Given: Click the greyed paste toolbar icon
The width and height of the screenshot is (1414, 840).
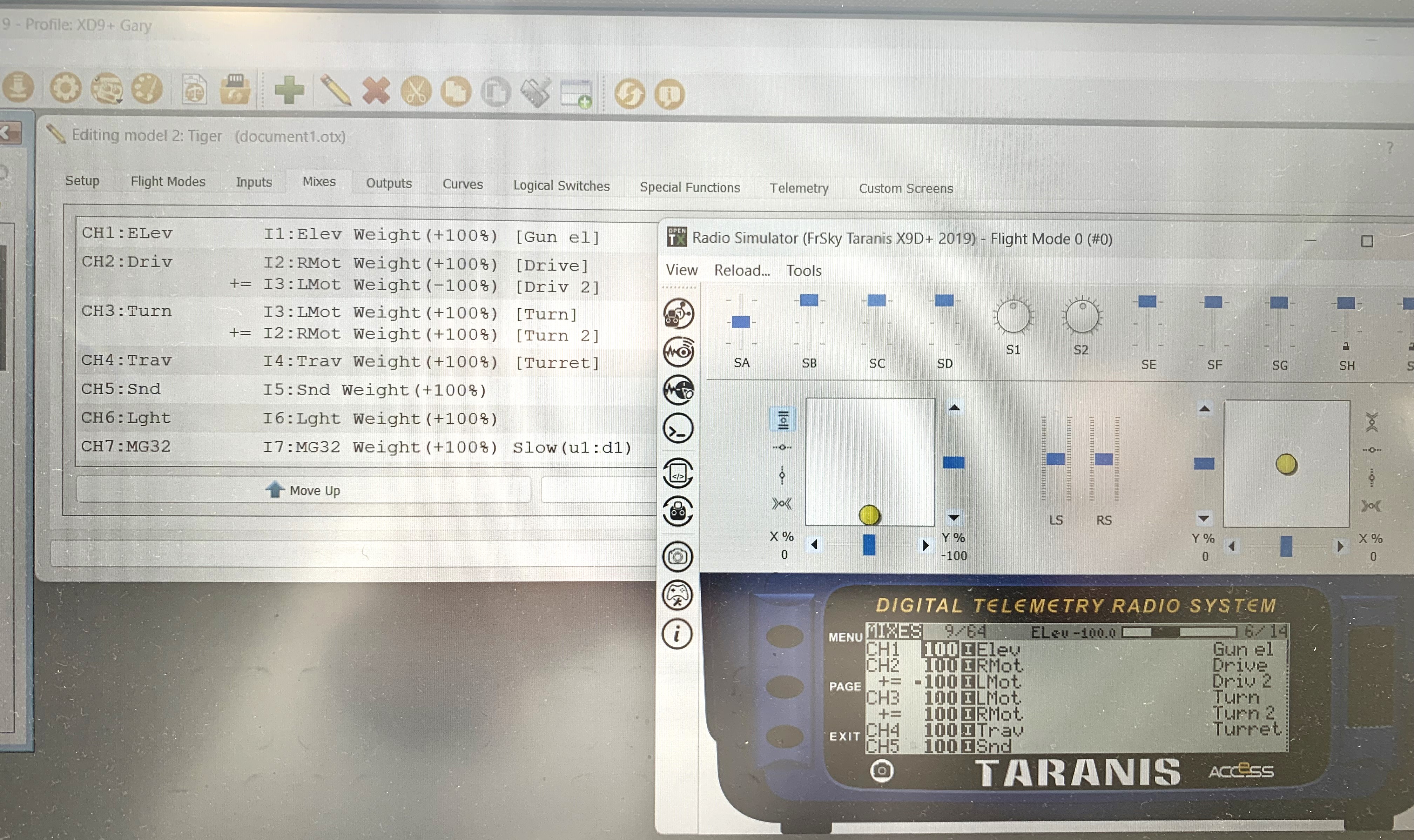Looking at the screenshot, I should click(496, 92).
